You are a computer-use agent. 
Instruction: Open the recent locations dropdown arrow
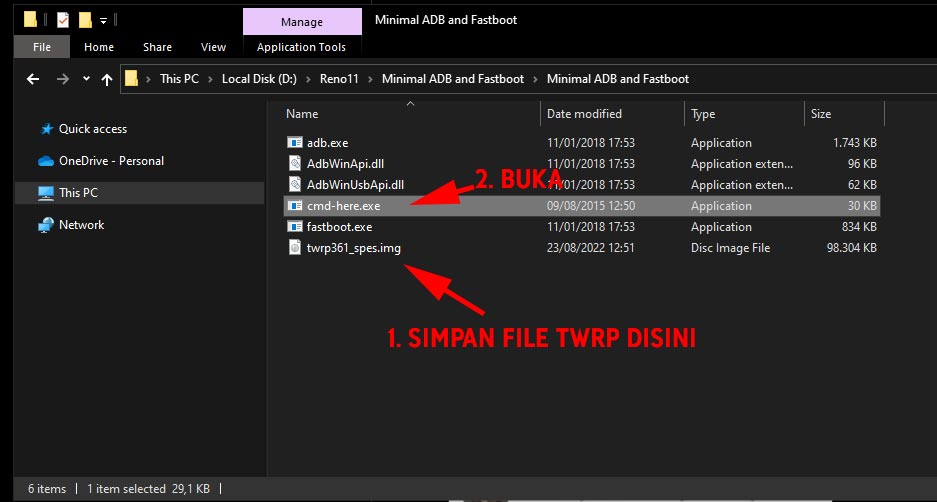tap(86, 79)
